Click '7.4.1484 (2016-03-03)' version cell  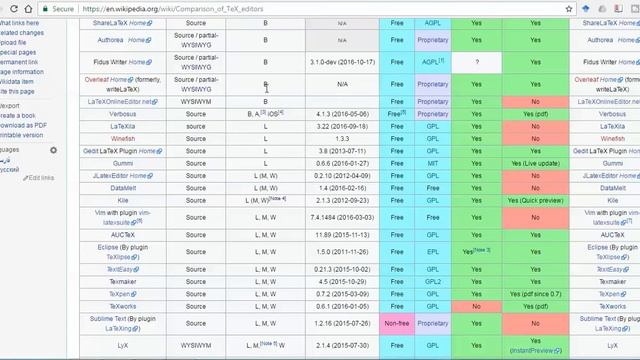pos(342,218)
